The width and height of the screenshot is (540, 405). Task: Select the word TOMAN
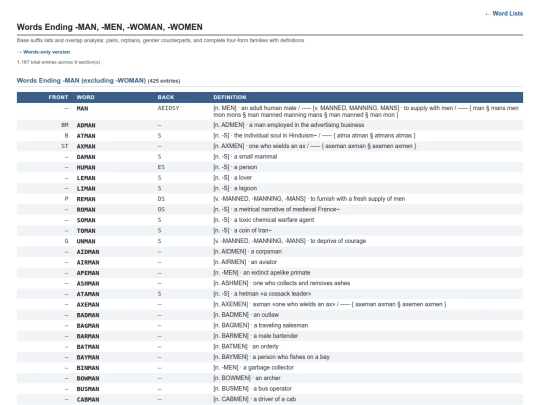point(86,231)
